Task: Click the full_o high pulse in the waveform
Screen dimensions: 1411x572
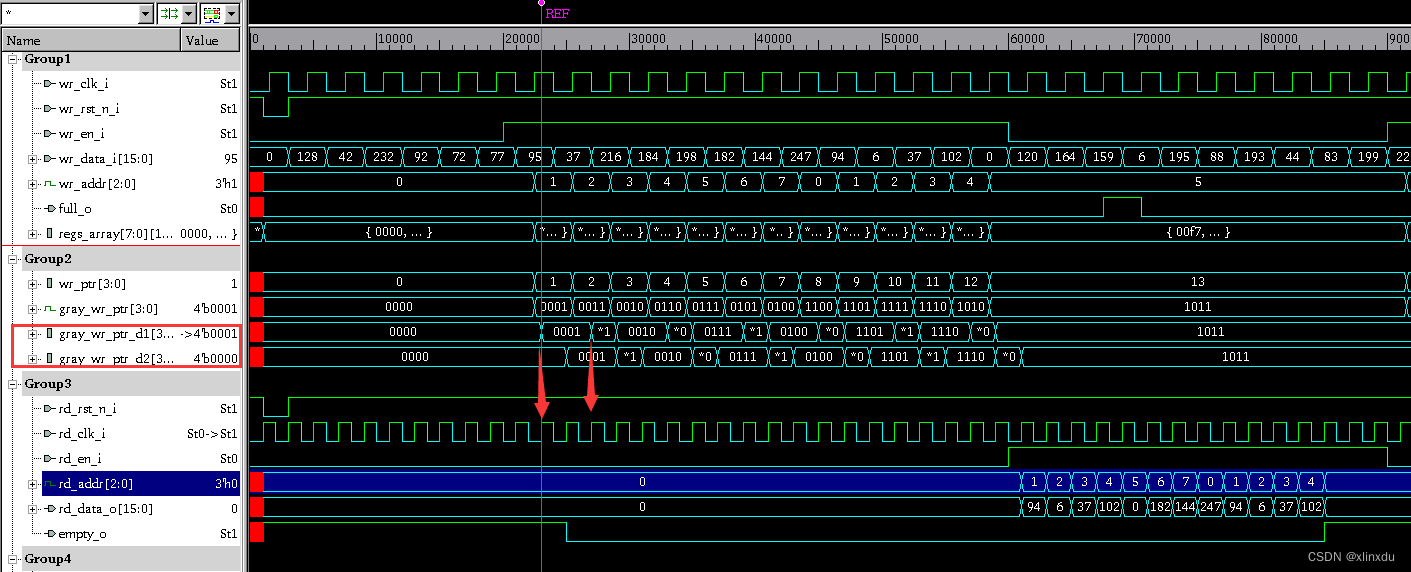Action: 1122,207
